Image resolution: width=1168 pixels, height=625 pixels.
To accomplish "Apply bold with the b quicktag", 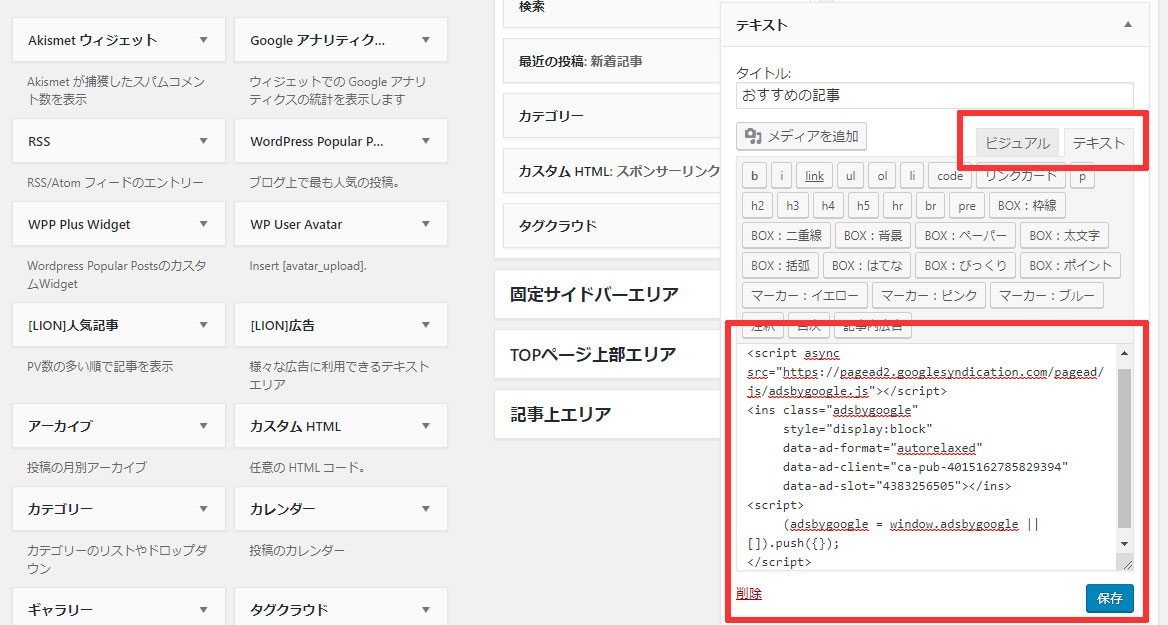I will pos(755,176).
